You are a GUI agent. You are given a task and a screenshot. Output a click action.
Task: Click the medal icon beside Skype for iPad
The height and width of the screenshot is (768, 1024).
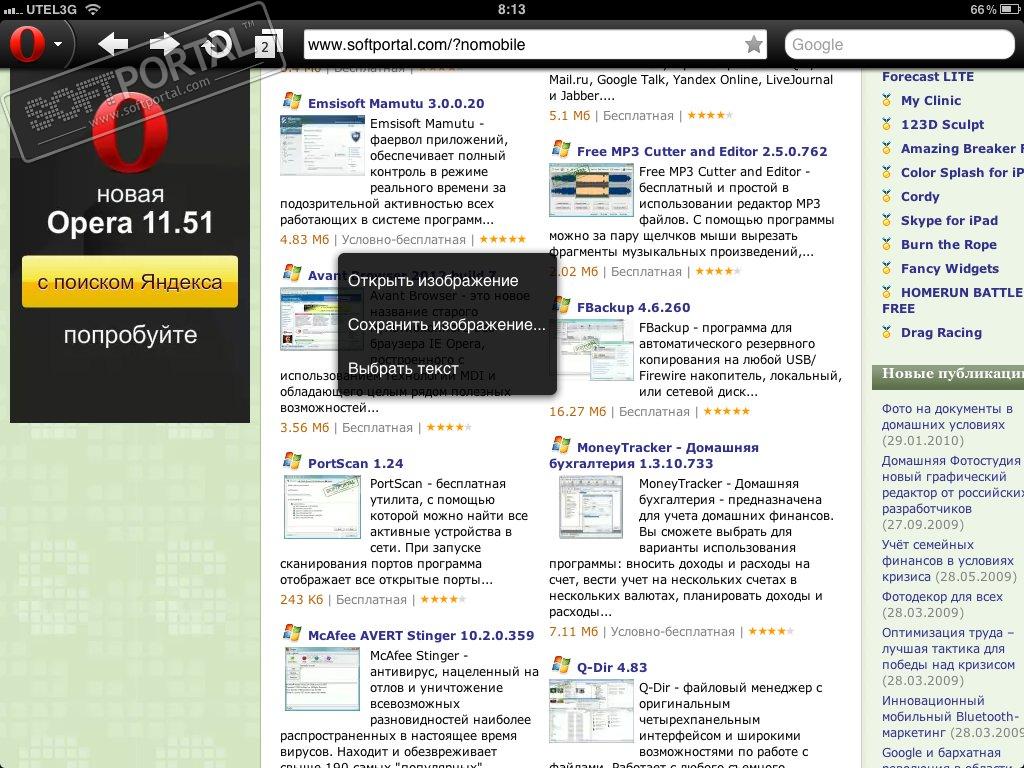point(886,220)
